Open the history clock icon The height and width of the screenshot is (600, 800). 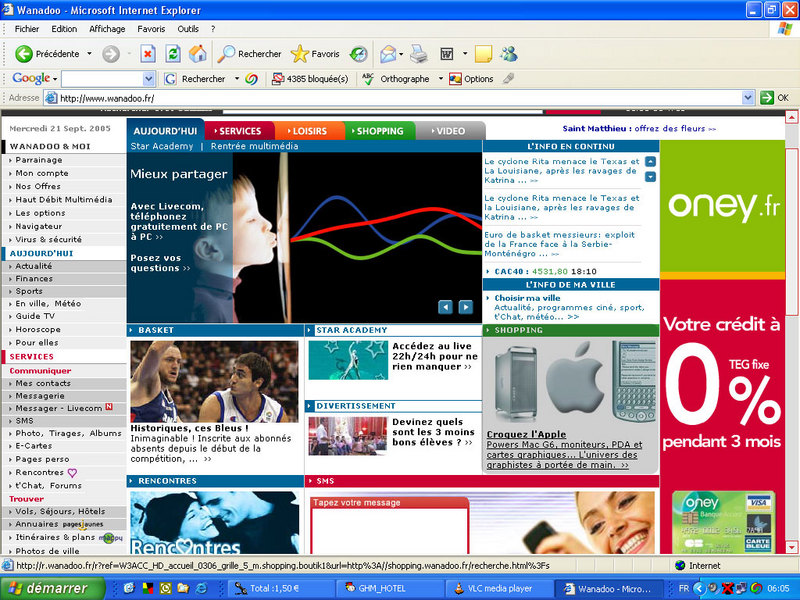[x=359, y=54]
